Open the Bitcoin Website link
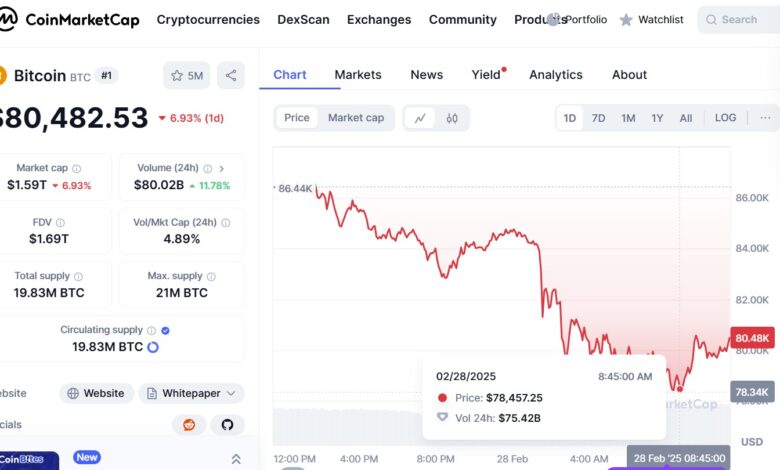780x470 pixels. pyautogui.click(x=97, y=393)
